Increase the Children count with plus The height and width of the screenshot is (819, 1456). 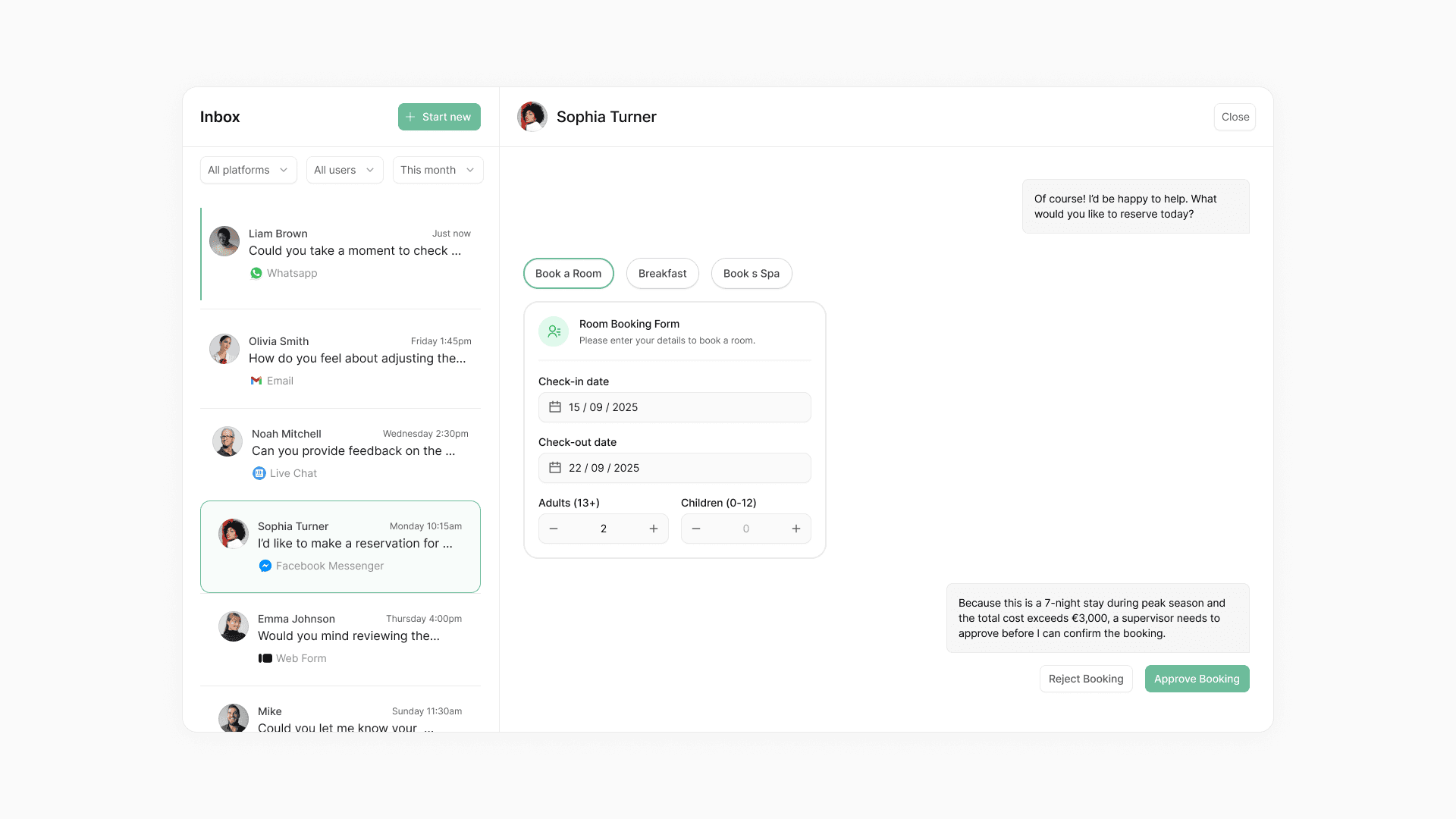coord(796,529)
